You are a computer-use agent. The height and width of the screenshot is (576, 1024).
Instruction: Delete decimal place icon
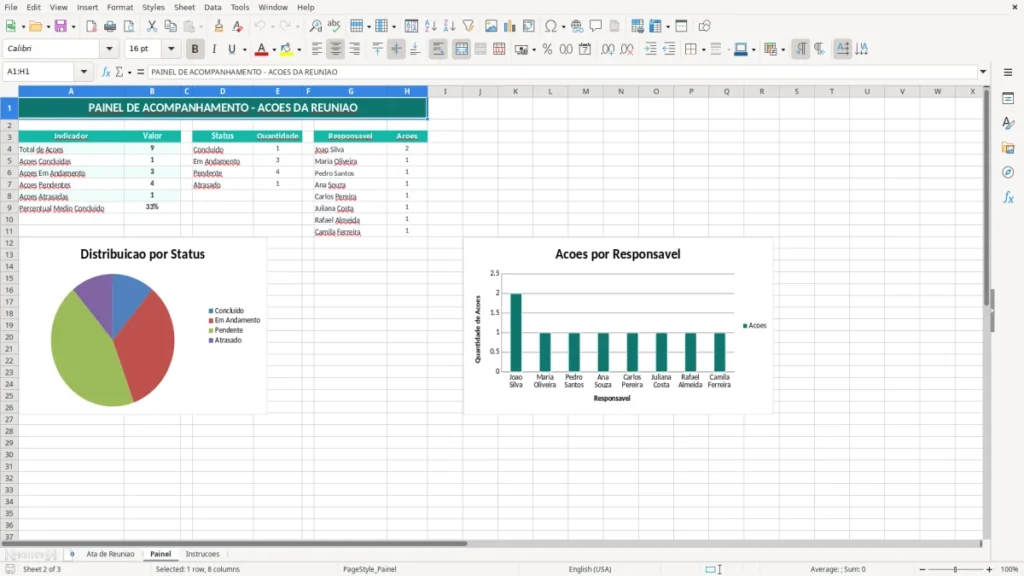pyautogui.click(x=627, y=49)
